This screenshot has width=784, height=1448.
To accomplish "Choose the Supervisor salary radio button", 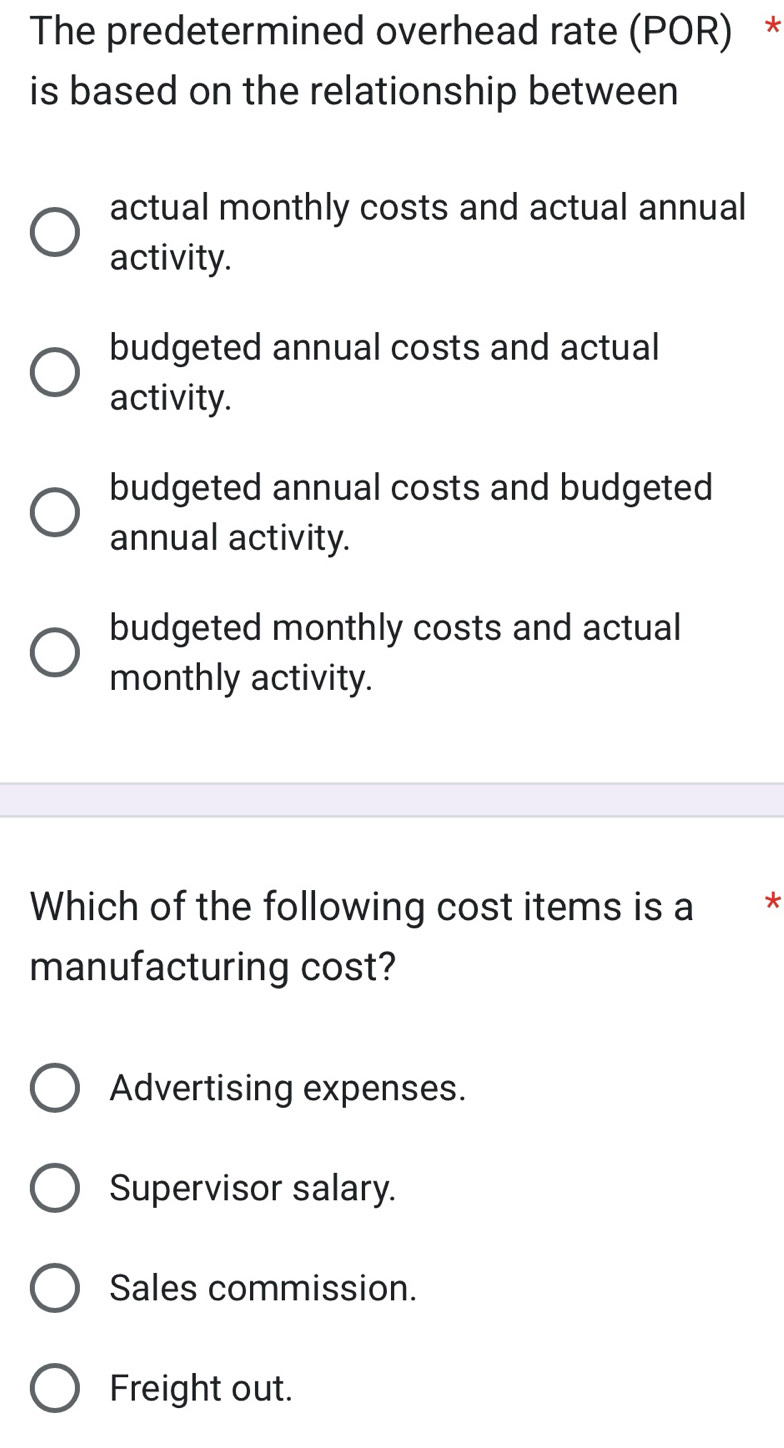I will coord(54,1188).
